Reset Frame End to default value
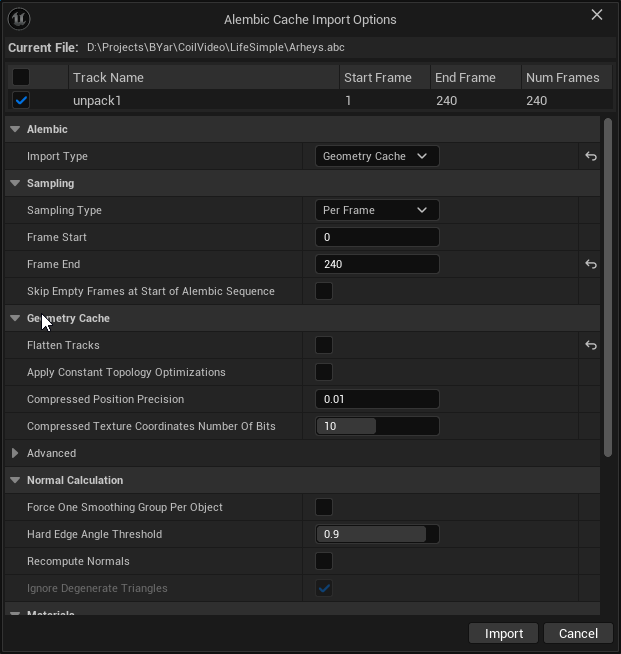Viewport: 621px width, 654px height. tap(591, 264)
